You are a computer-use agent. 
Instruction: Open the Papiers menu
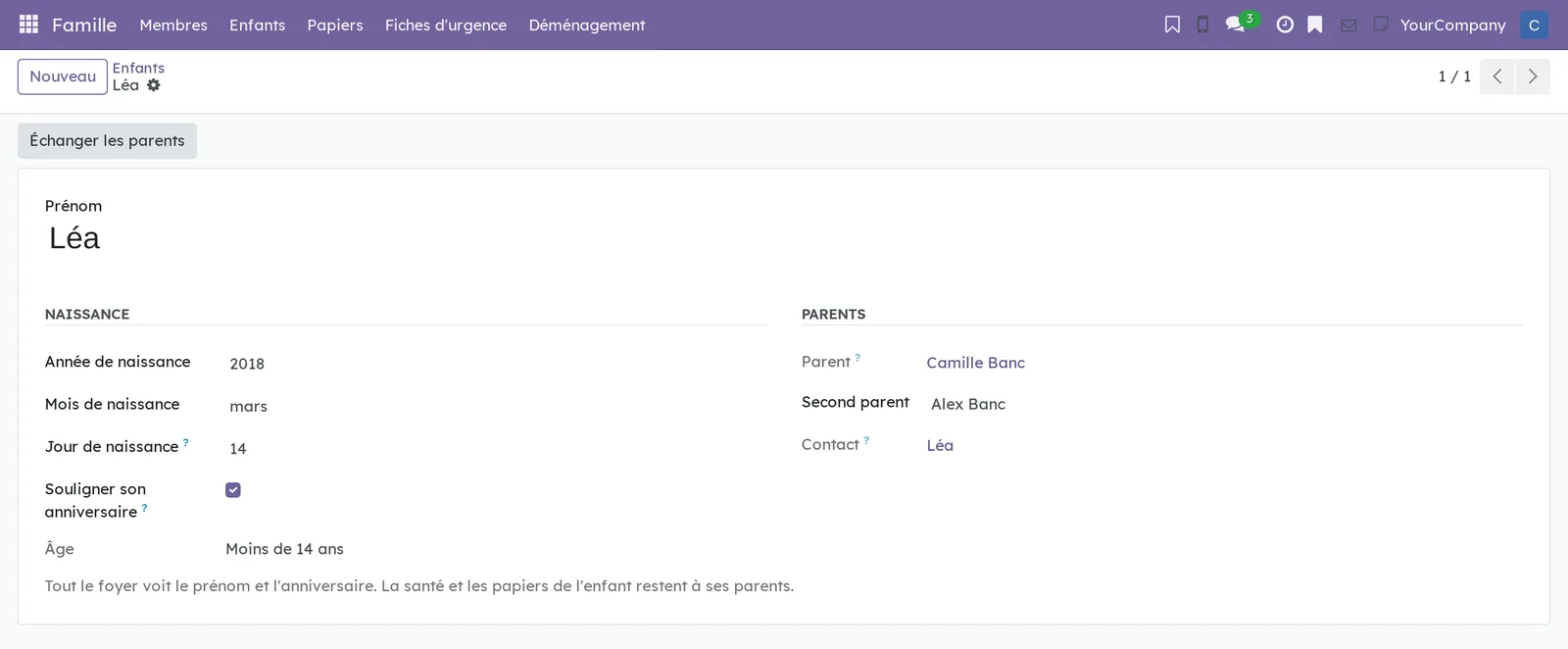pyautogui.click(x=335, y=25)
